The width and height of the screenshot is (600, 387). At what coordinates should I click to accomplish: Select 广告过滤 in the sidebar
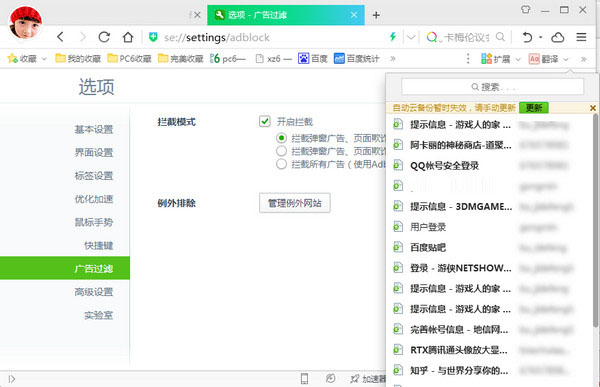[65, 268]
